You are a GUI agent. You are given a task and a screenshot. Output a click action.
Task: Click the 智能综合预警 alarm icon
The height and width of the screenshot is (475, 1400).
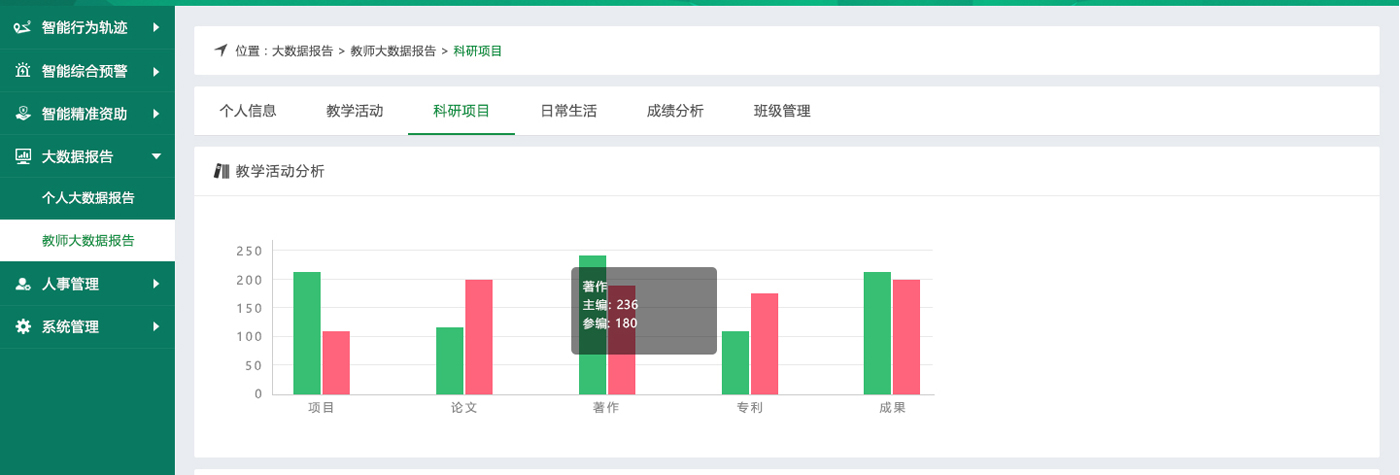pyautogui.click(x=22, y=71)
